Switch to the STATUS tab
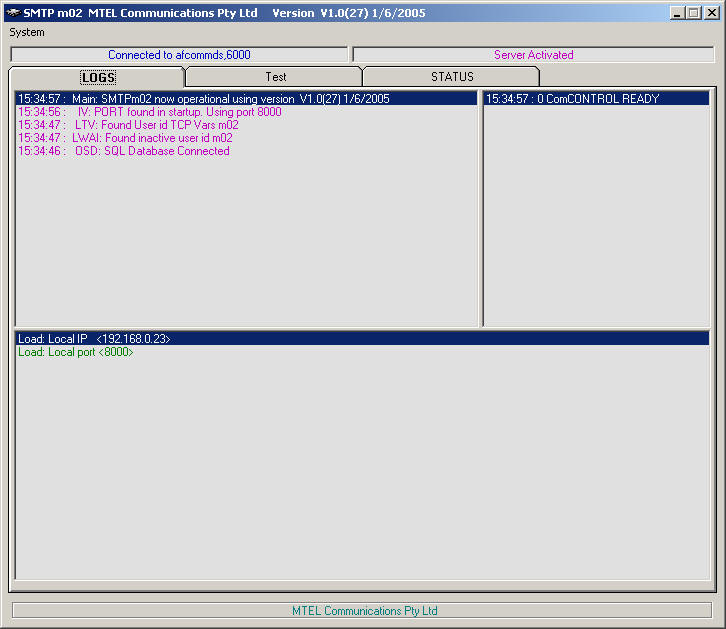The image size is (726, 629). coord(452,77)
